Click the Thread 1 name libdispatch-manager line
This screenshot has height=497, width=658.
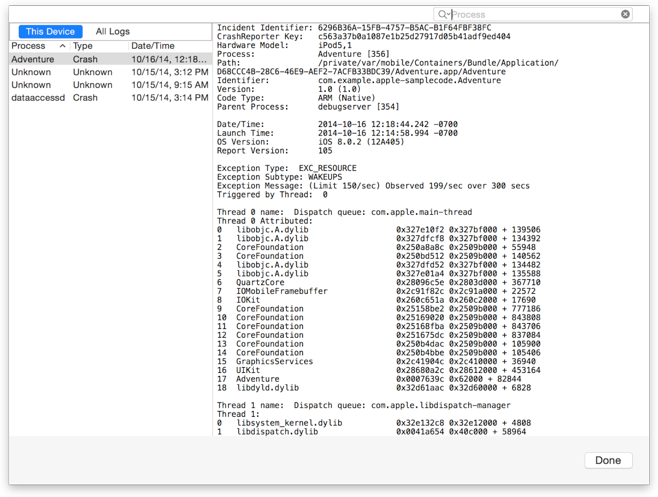click(x=364, y=405)
